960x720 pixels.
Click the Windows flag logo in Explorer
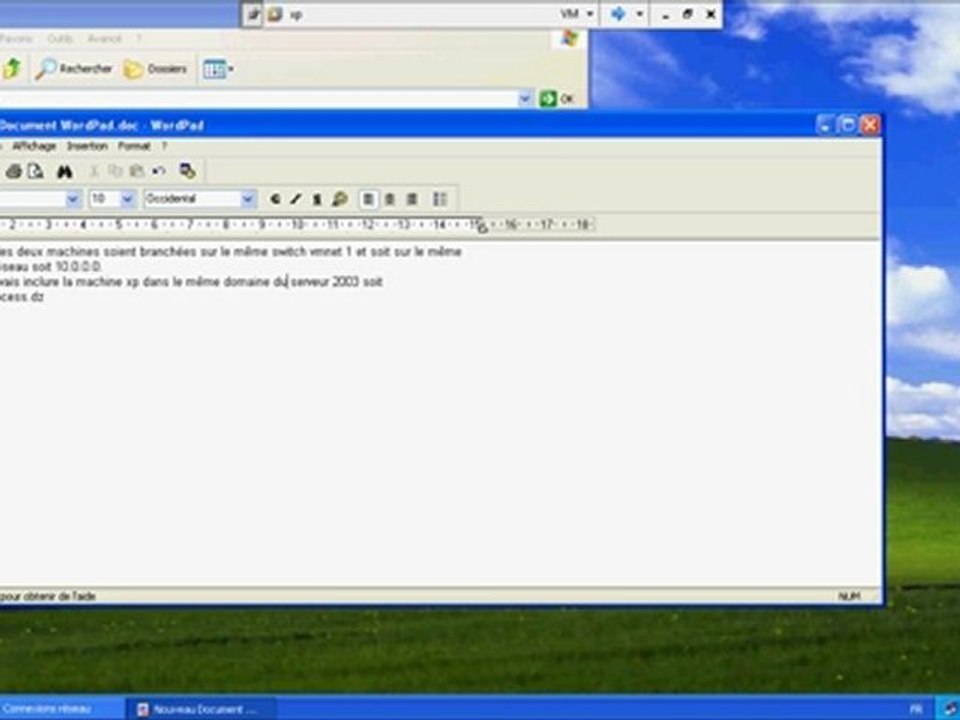(x=569, y=39)
